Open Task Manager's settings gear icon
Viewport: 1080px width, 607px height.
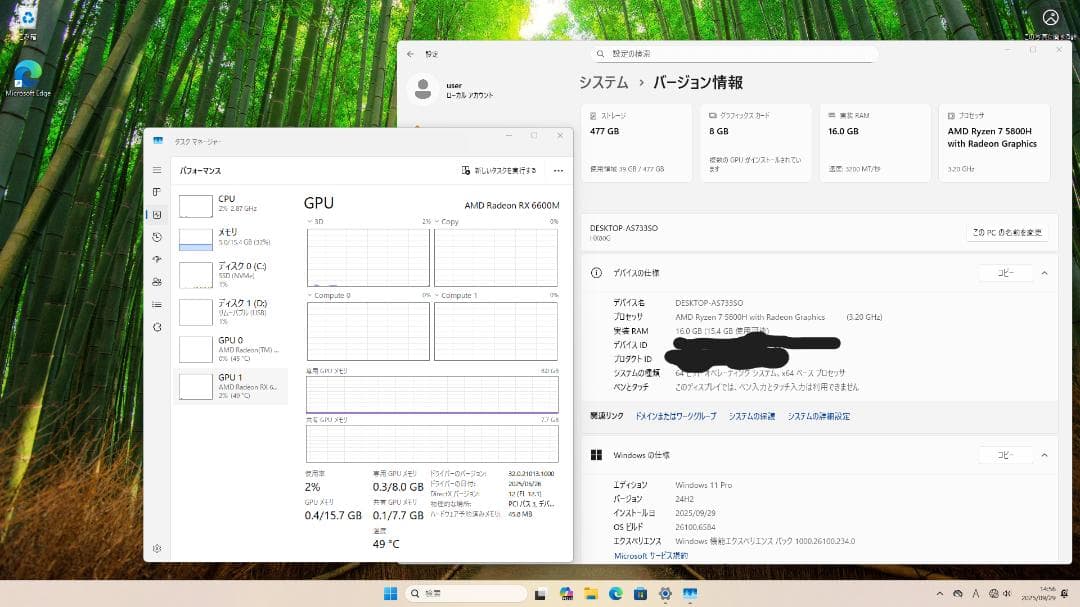157,548
